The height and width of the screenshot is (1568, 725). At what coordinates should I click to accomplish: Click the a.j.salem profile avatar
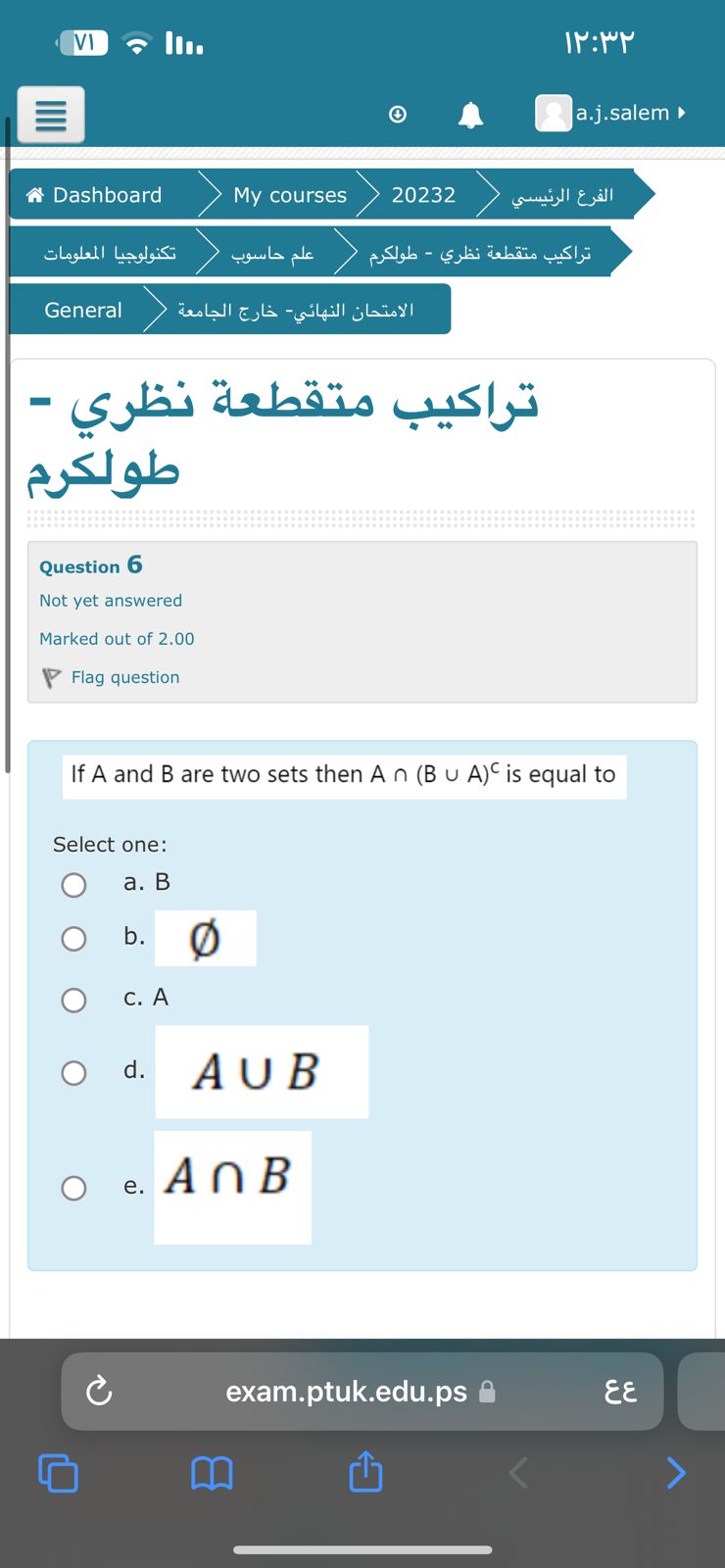(x=554, y=112)
